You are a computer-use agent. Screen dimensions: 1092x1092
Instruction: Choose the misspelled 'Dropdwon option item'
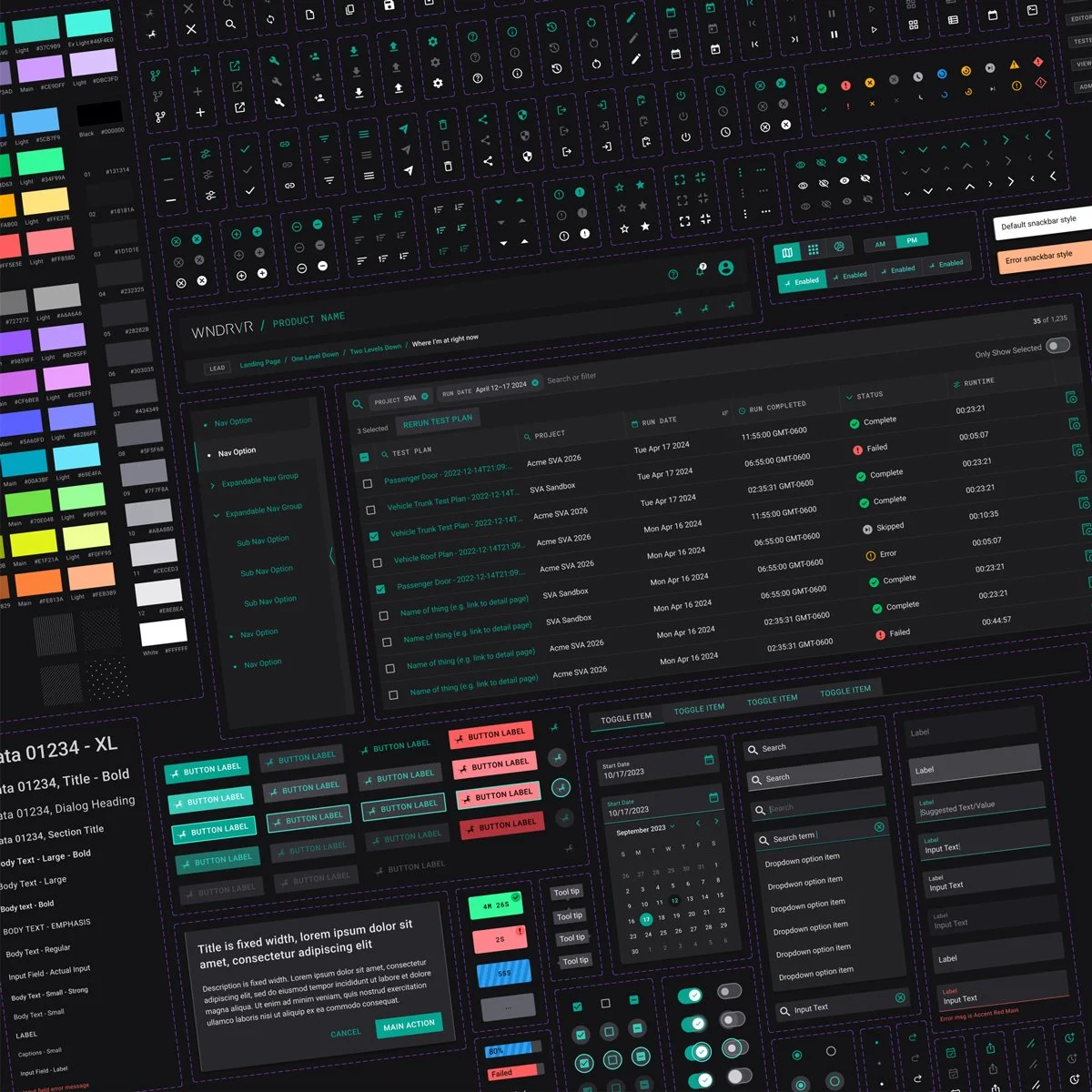pyautogui.click(x=804, y=881)
